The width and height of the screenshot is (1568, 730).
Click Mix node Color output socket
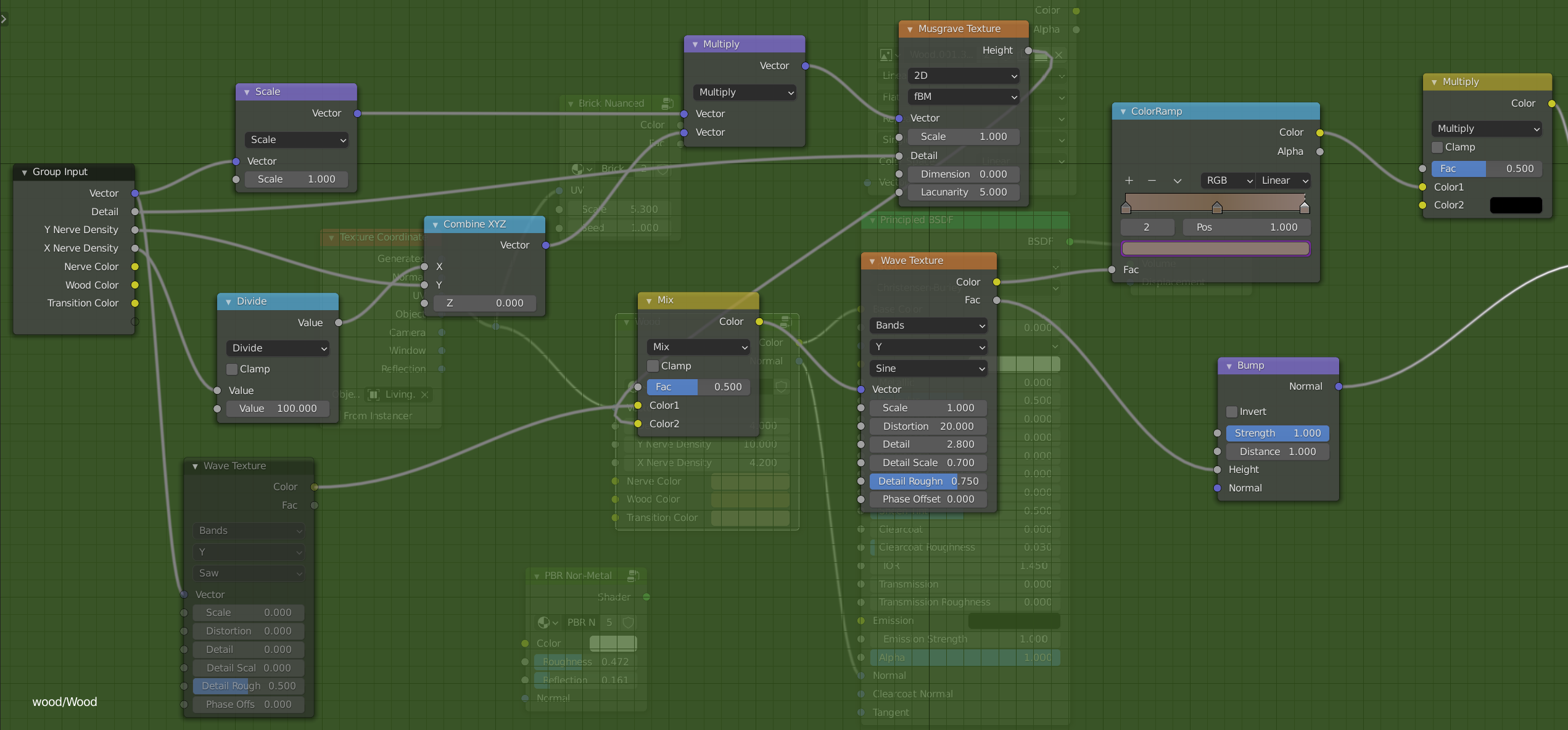759,321
